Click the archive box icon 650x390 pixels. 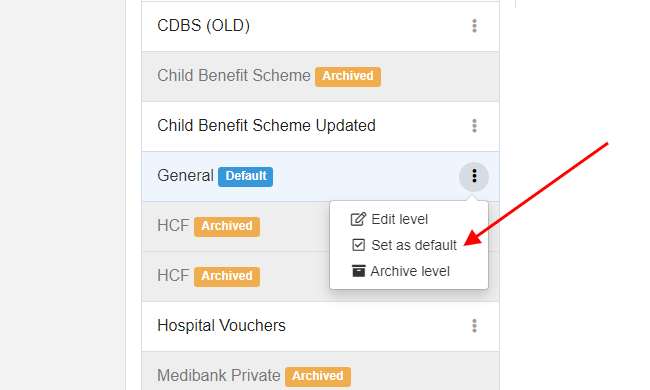[x=358, y=271]
